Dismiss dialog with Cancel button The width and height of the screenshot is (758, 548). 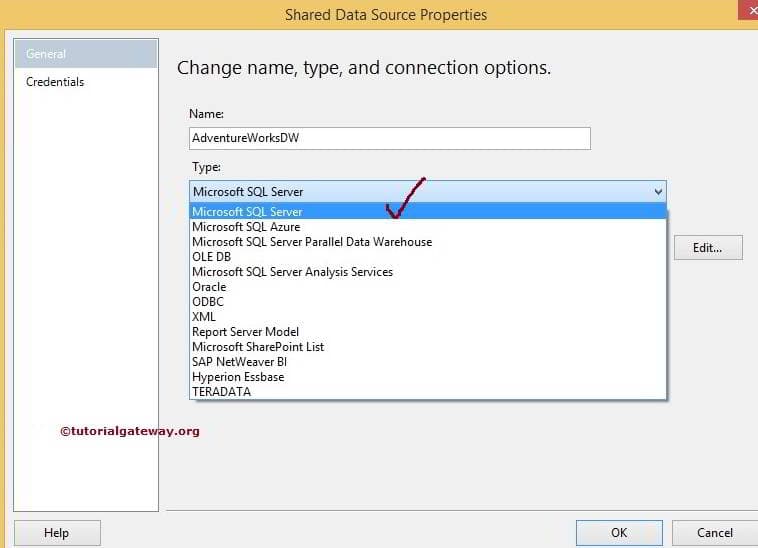714,533
